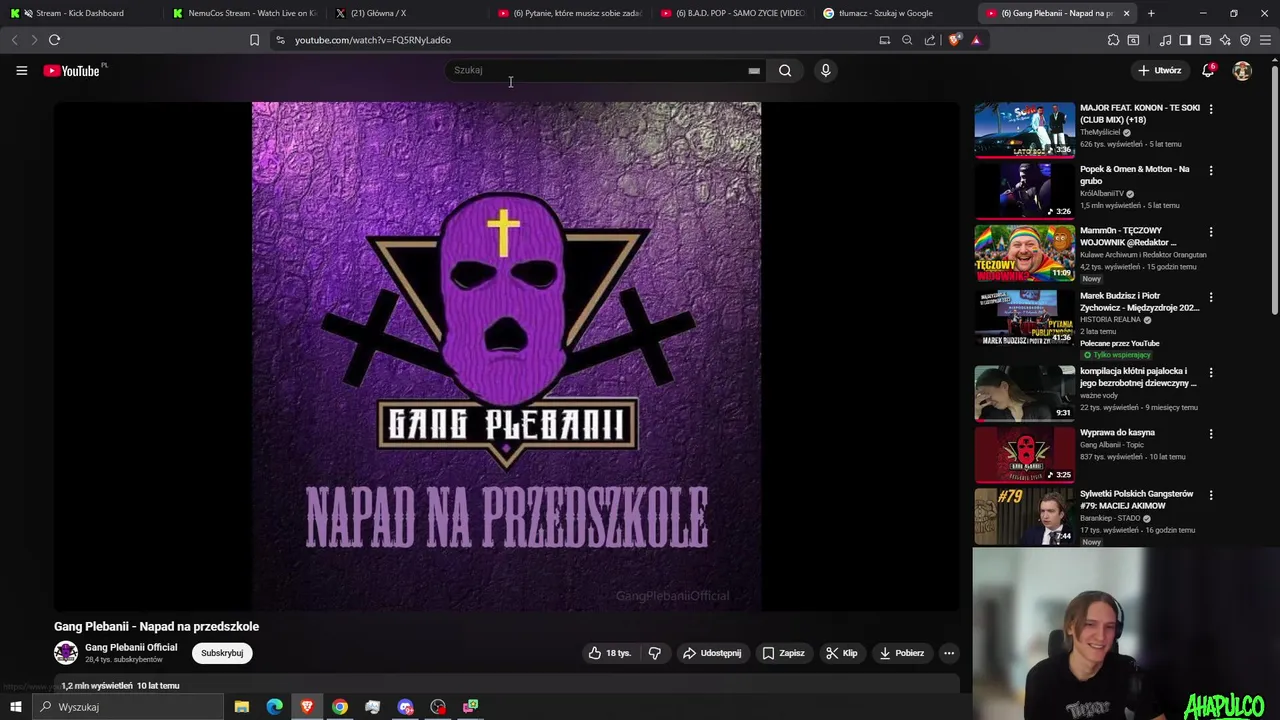This screenshot has width=1280, height=720.
Task: Open the Brave VPN shield icon
Action: [x=1245, y=40]
